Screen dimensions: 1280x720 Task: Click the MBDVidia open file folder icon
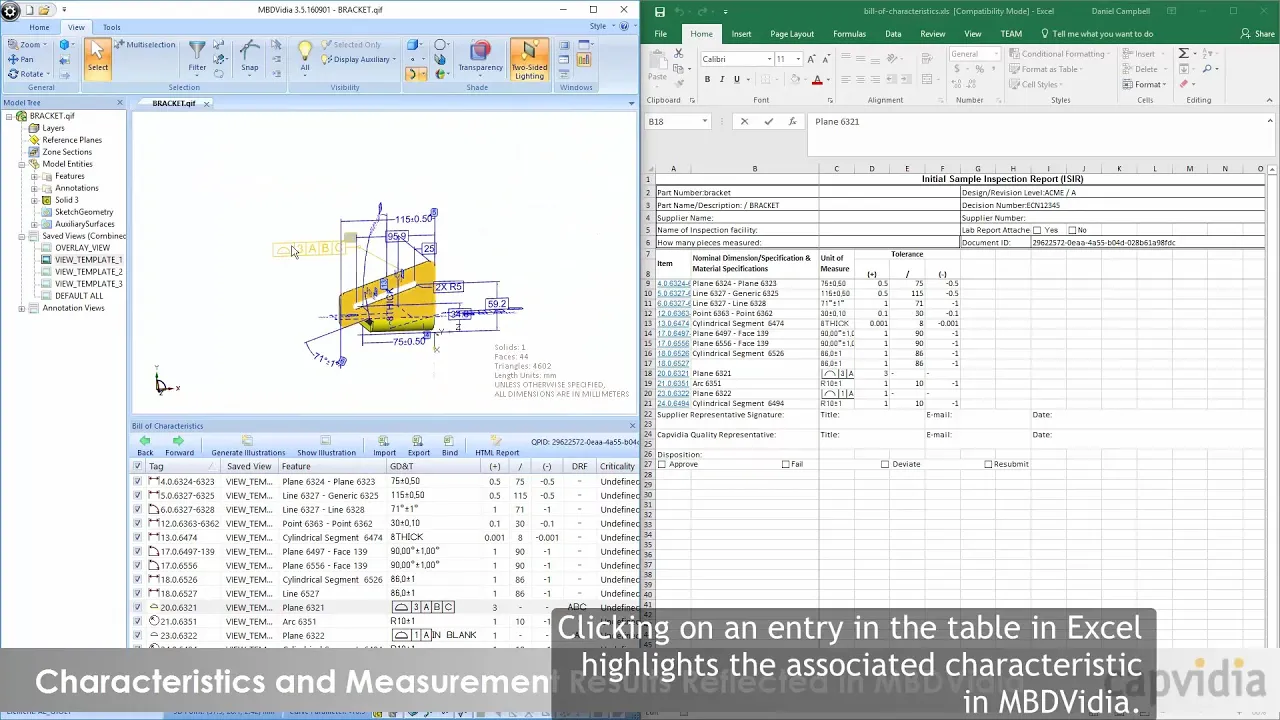tap(44, 10)
